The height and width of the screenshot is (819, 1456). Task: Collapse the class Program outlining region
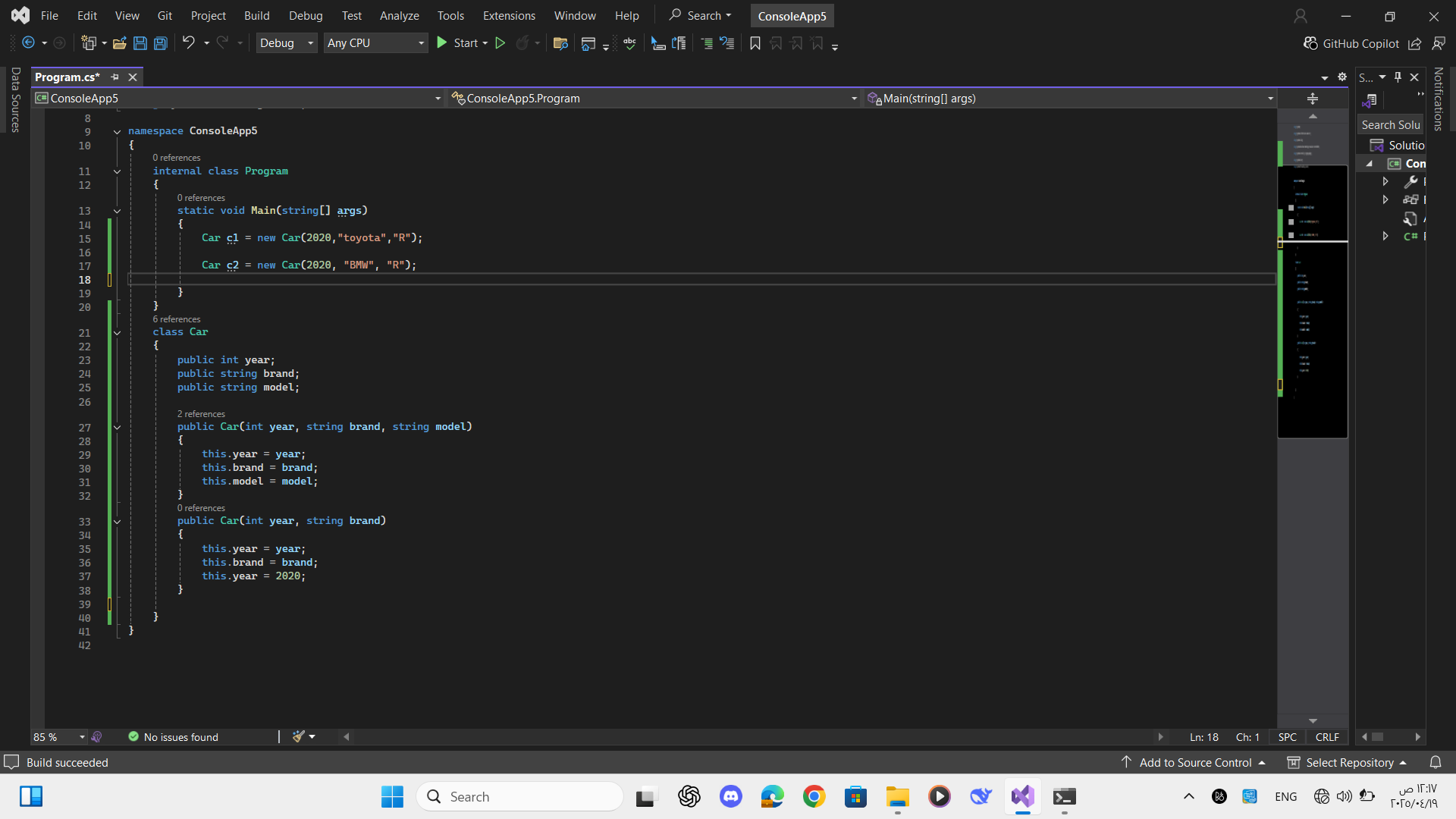tap(118, 171)
